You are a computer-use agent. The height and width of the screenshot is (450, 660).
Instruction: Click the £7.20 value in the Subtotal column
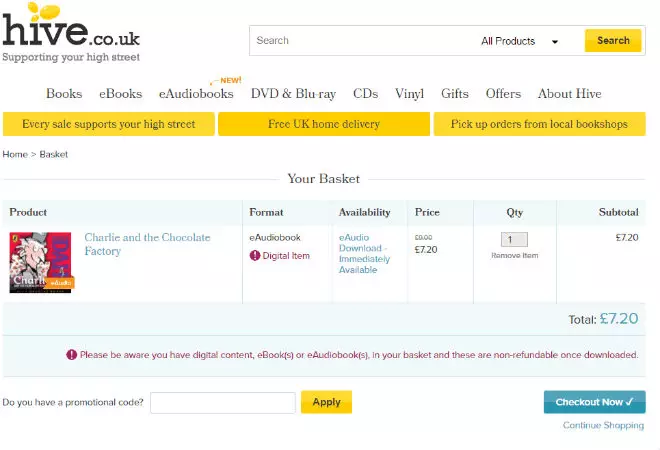click(x=627, y=237)
